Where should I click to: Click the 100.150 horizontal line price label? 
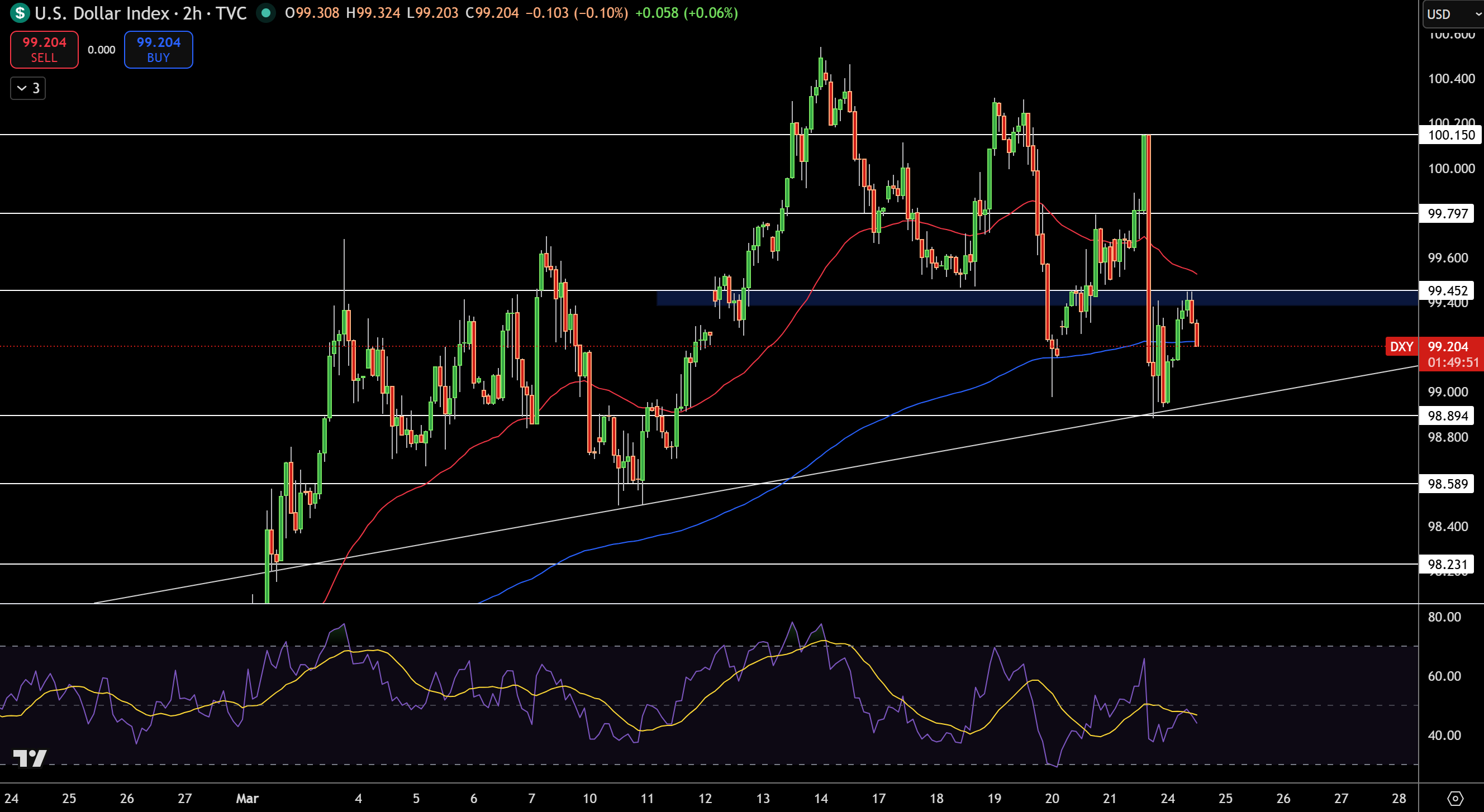pos(1451,135)
